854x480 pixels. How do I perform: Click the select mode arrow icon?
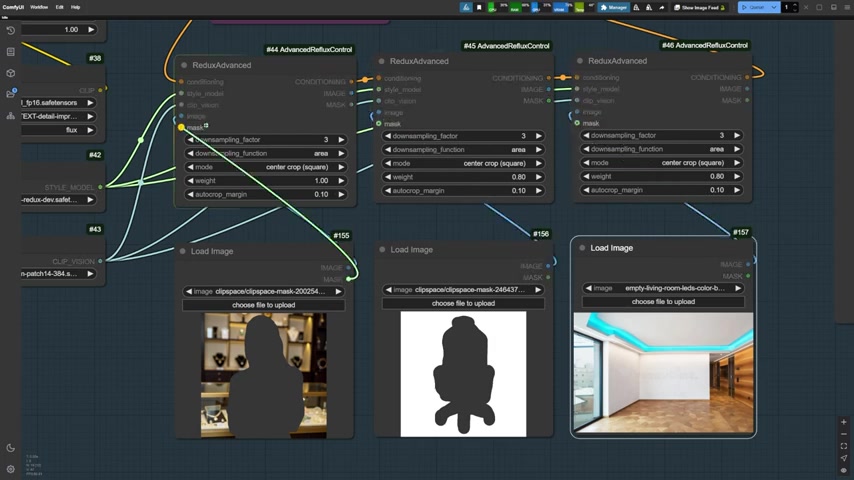844,458
